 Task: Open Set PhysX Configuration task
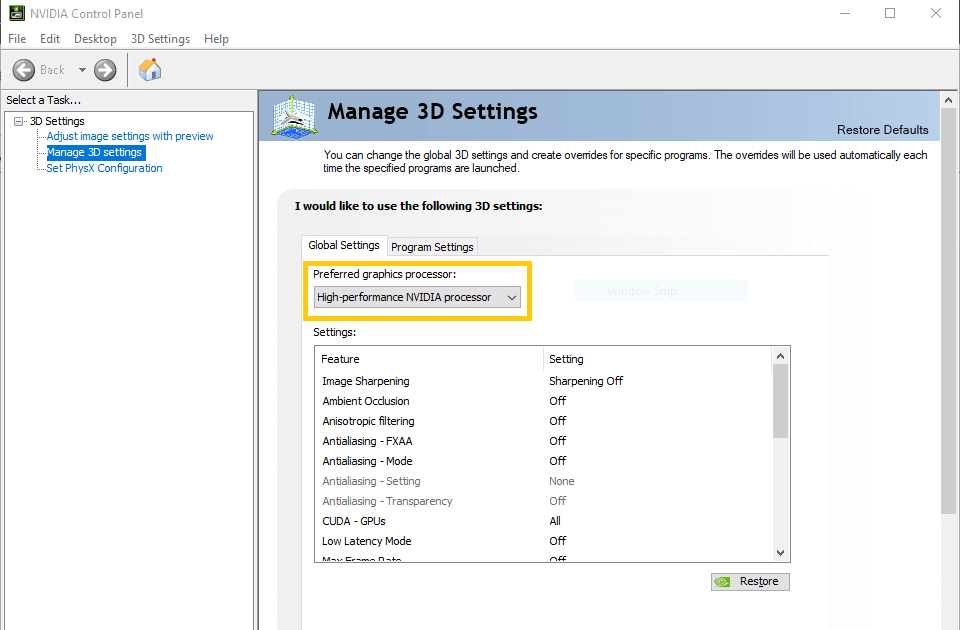pyautogui.click(x=104, y=168)
